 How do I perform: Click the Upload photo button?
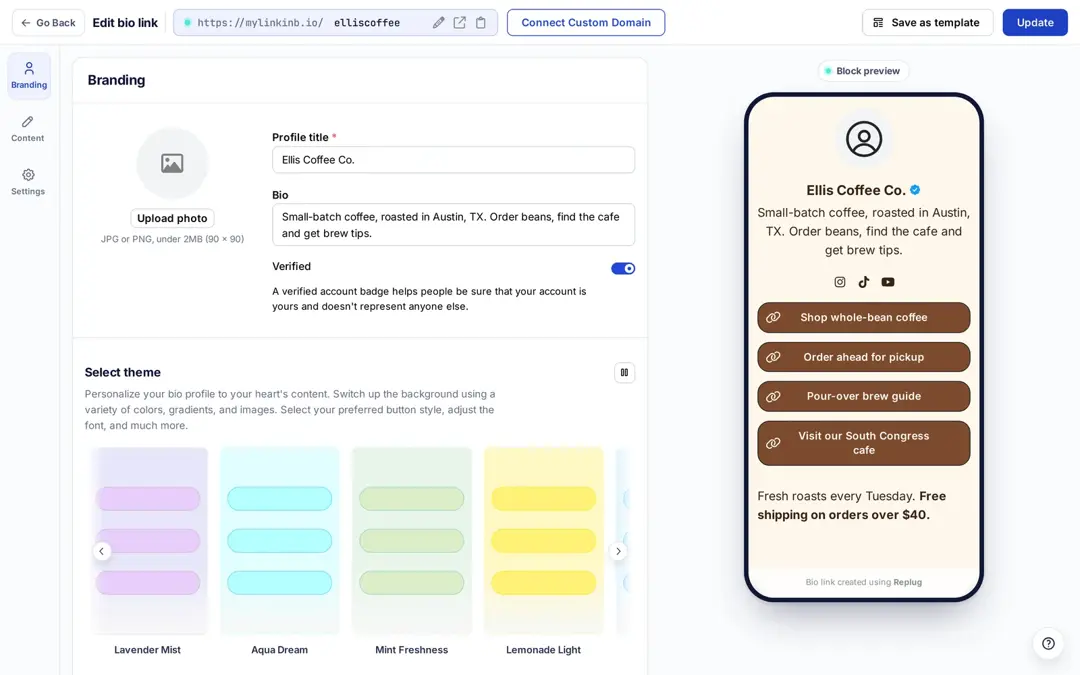(172, 218)
